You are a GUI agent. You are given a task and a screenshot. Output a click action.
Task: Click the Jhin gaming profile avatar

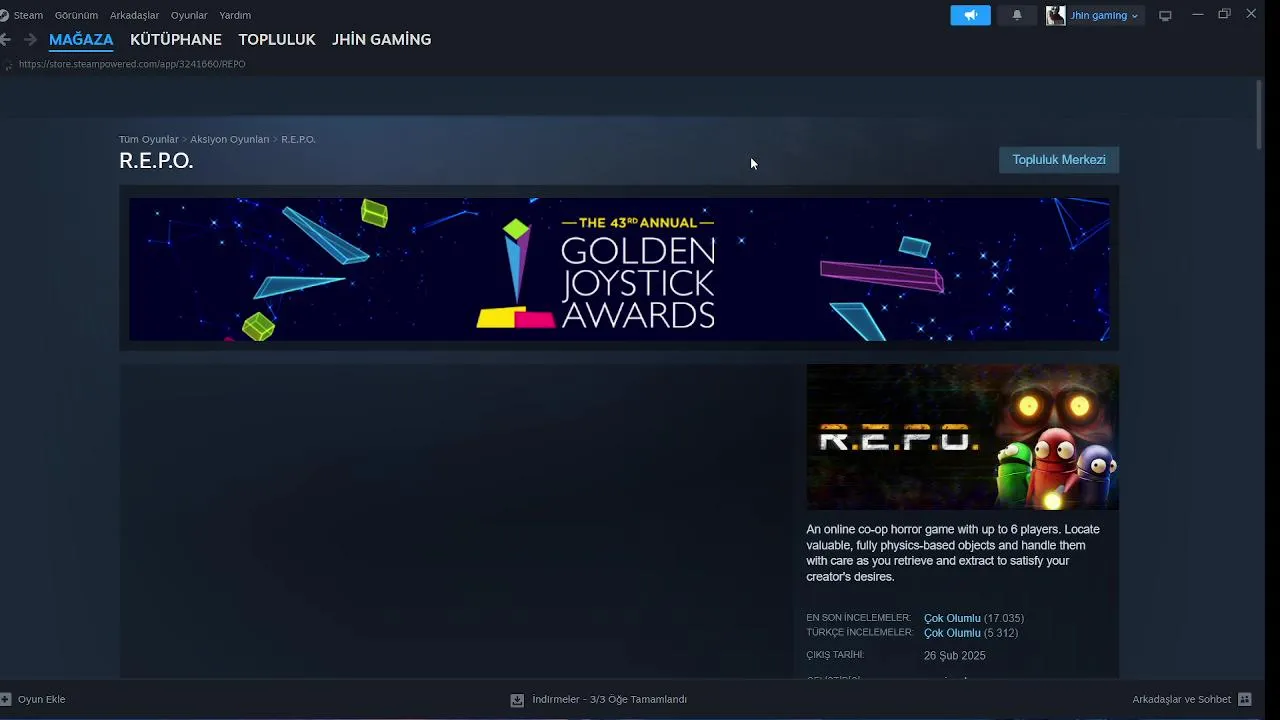coord(1055,15)
